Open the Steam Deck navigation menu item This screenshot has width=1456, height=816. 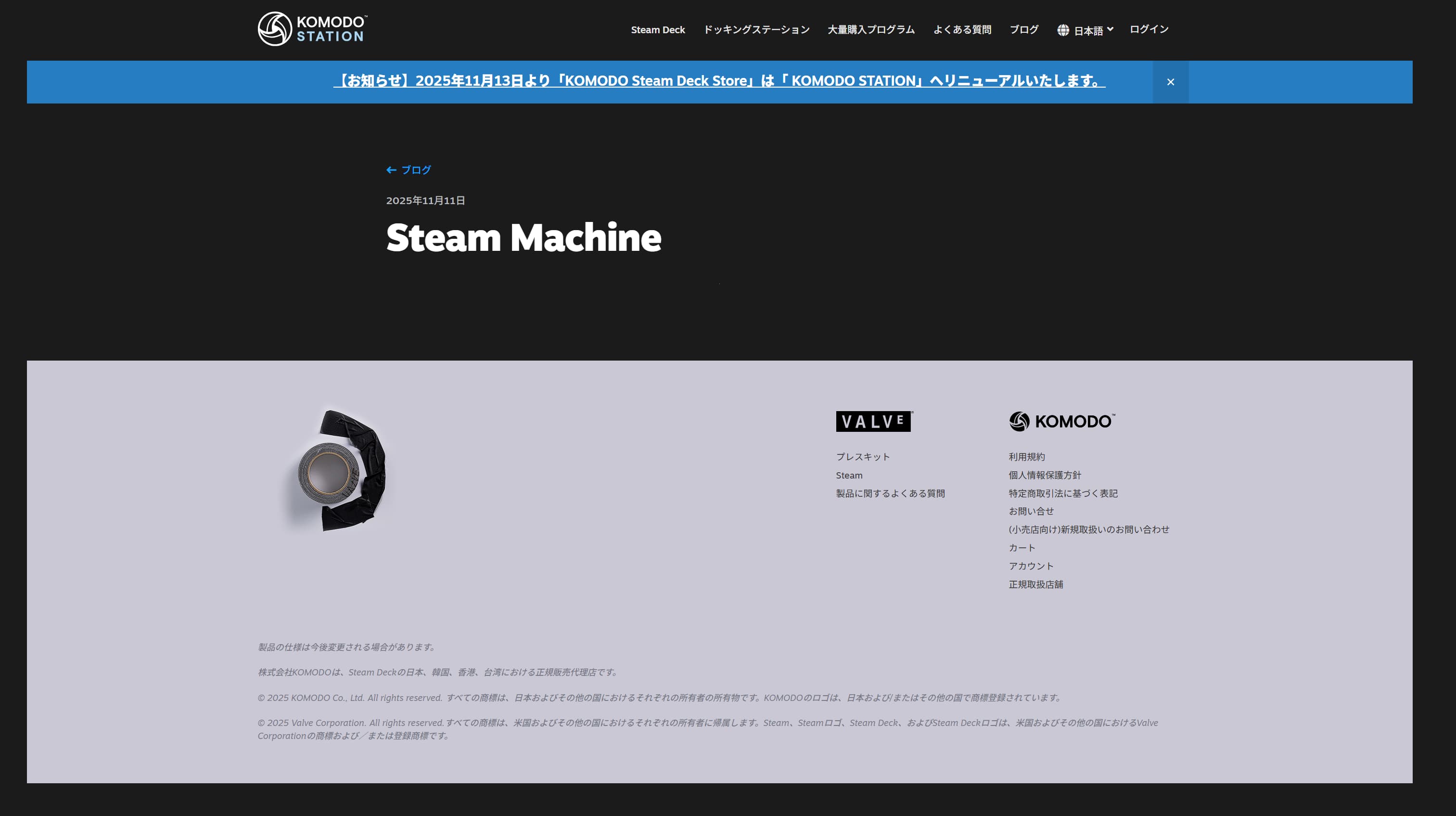click(x=658, y=29)
